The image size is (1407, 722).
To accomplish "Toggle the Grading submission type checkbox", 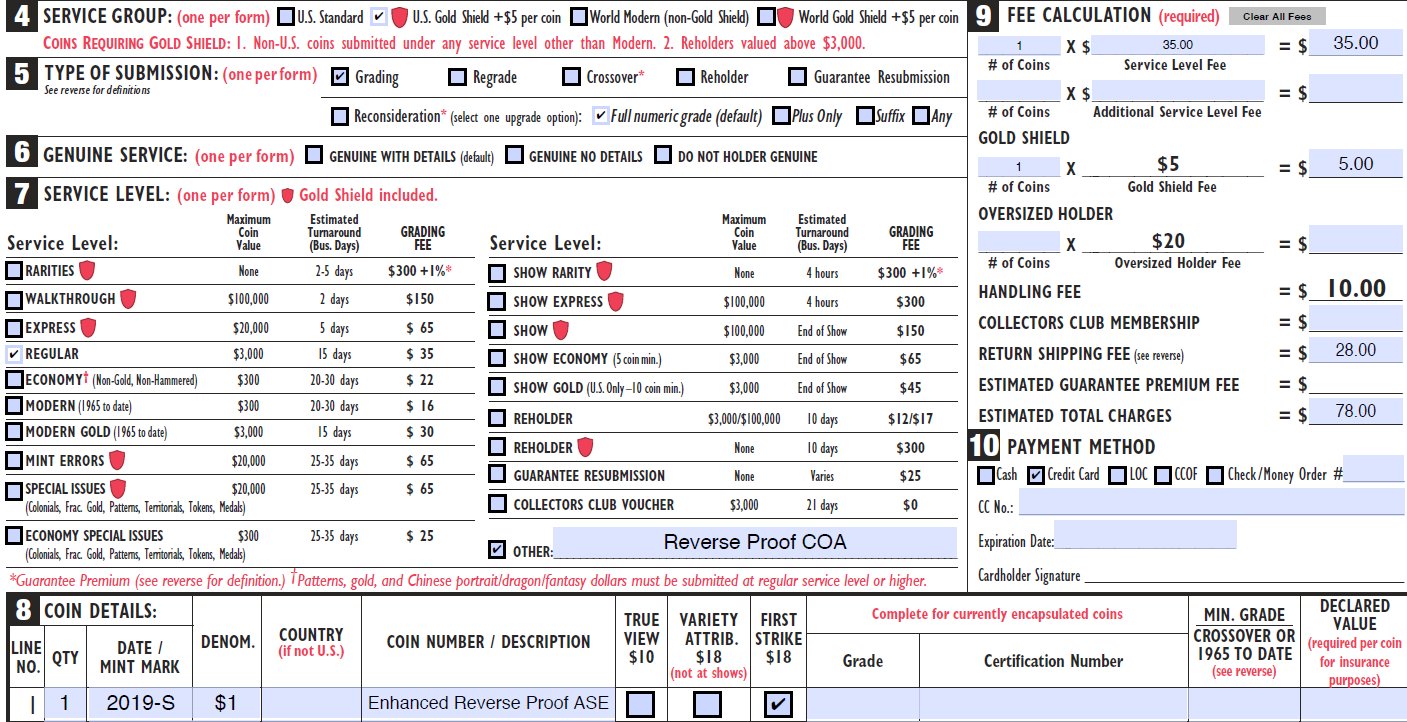I will point(340,77).
